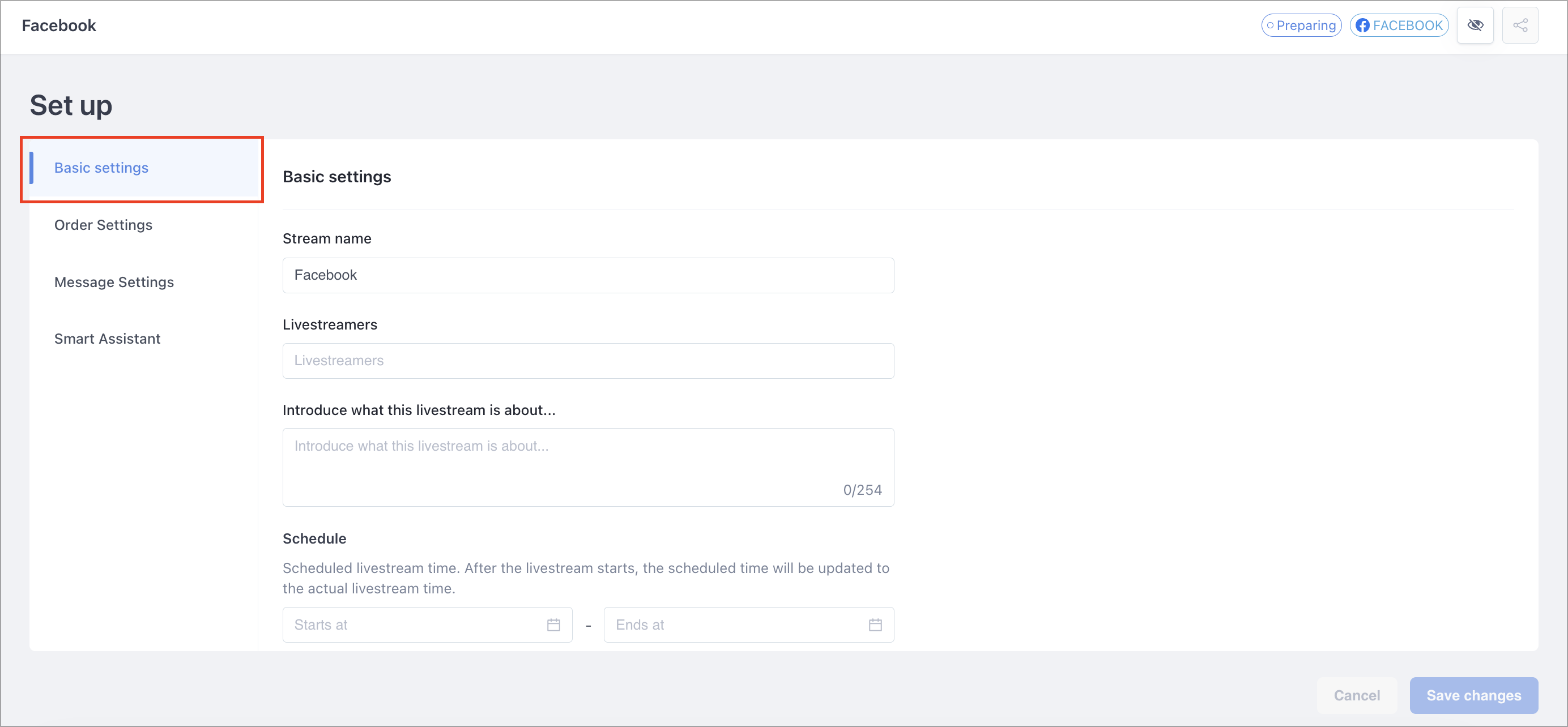1568x727 pixels.
Task: Click the Cancel button
Action: [x=1356, y=695]
